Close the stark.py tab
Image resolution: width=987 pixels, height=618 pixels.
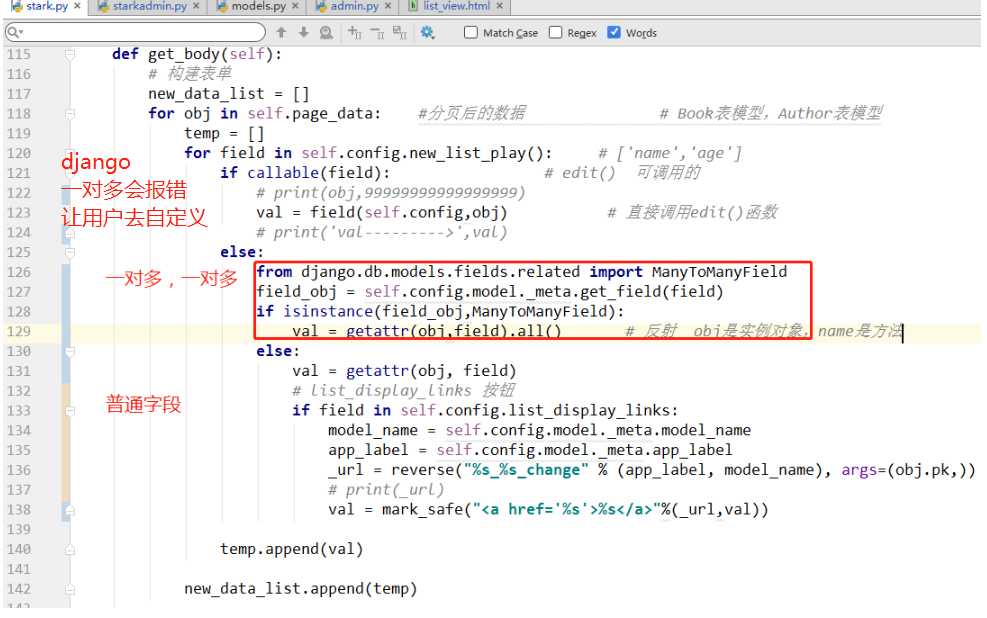(x=77, y=6)
